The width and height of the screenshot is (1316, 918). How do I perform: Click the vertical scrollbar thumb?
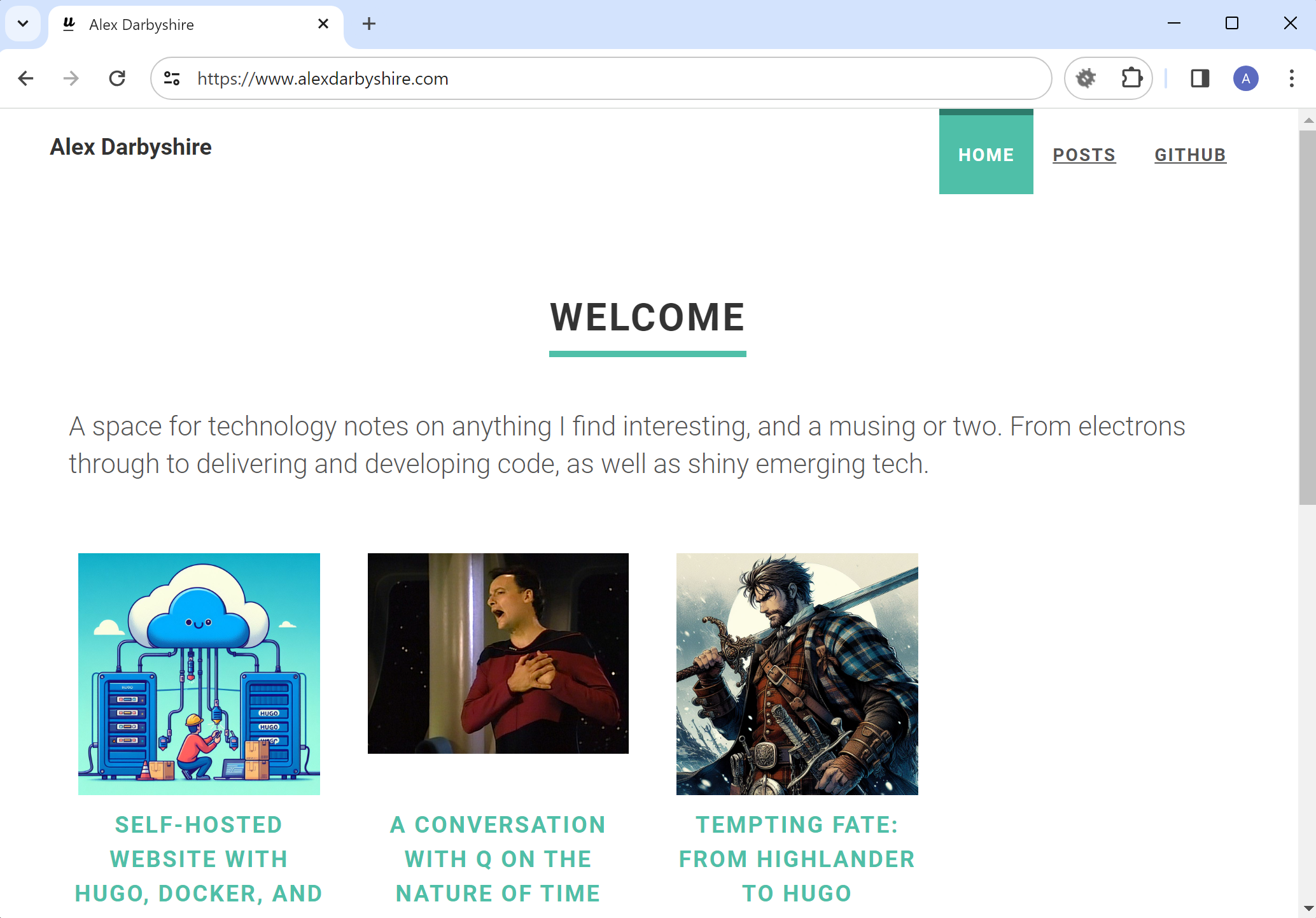click(1307, 318)
